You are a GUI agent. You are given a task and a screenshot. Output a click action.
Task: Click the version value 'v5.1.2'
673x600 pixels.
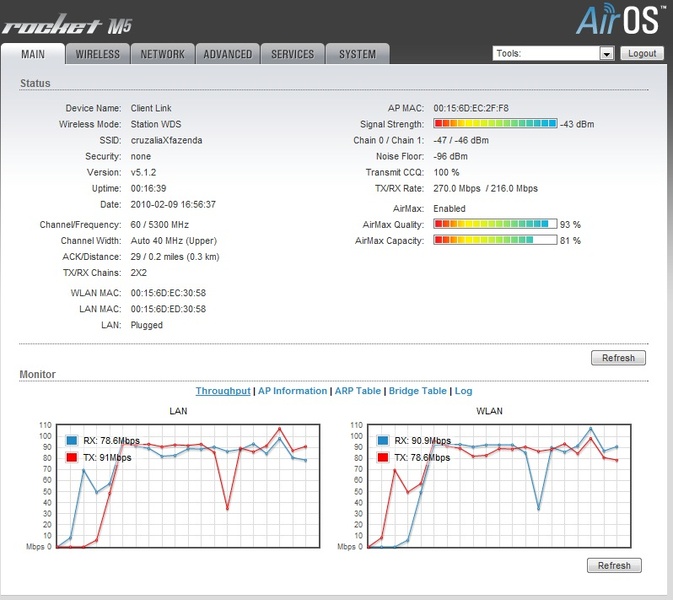[x=143, y=173]
